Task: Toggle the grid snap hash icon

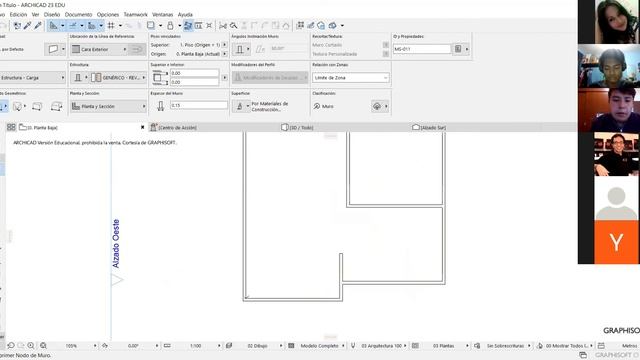Action: click(x=111, y=25)
